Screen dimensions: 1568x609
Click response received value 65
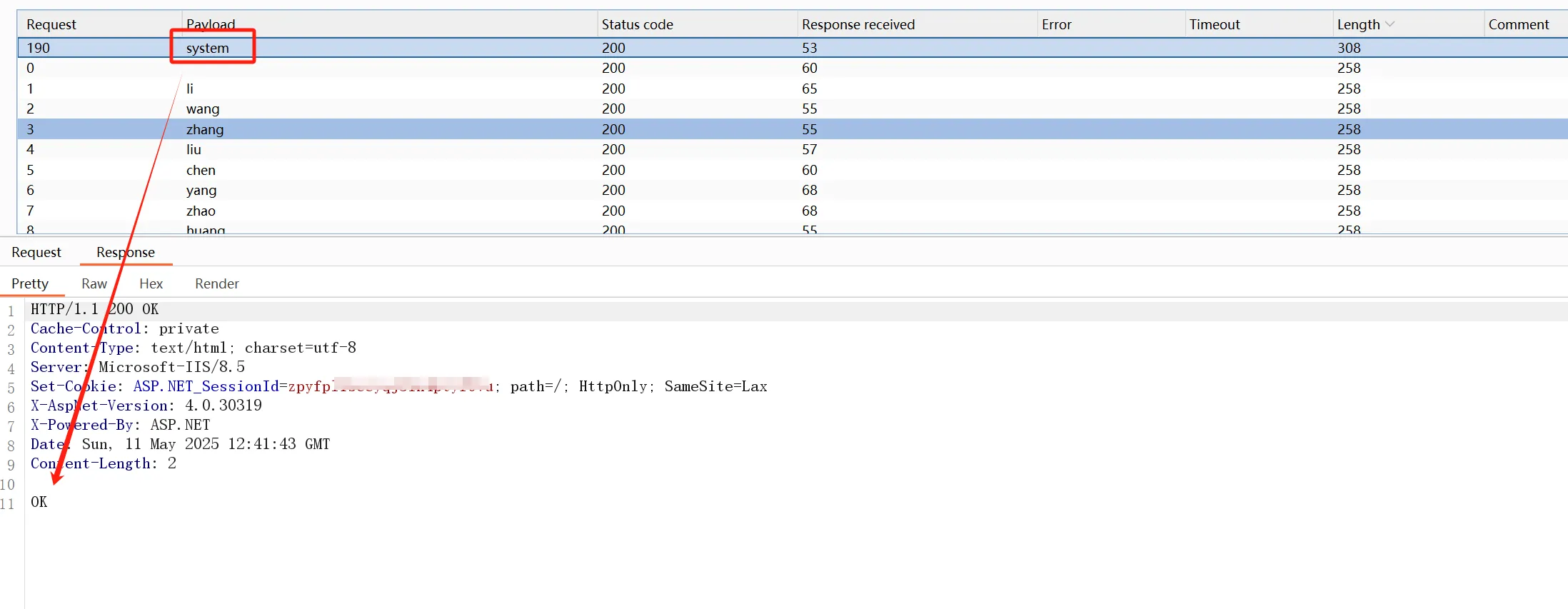(x=809, y=89)
